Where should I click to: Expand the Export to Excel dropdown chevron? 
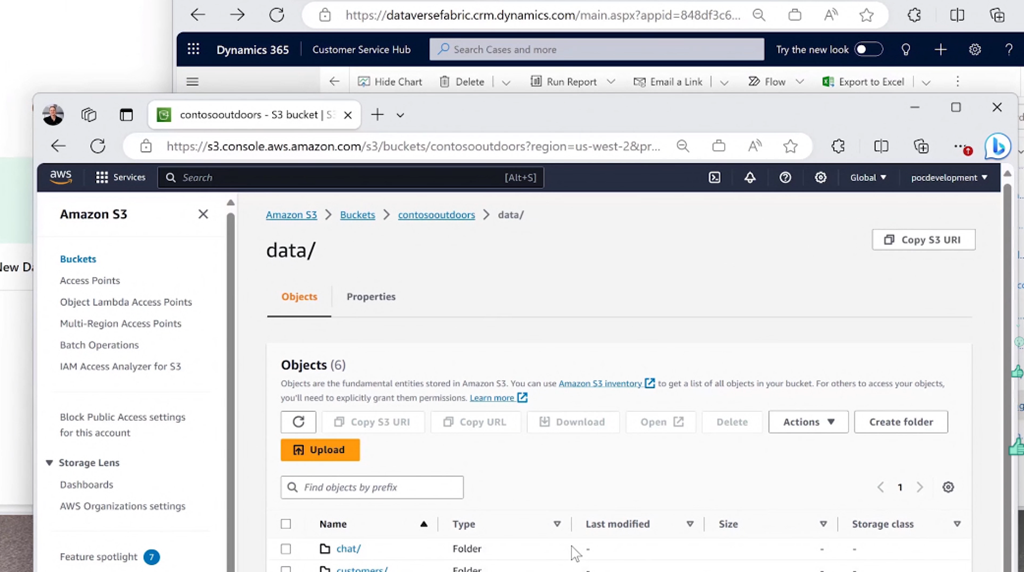925,82
